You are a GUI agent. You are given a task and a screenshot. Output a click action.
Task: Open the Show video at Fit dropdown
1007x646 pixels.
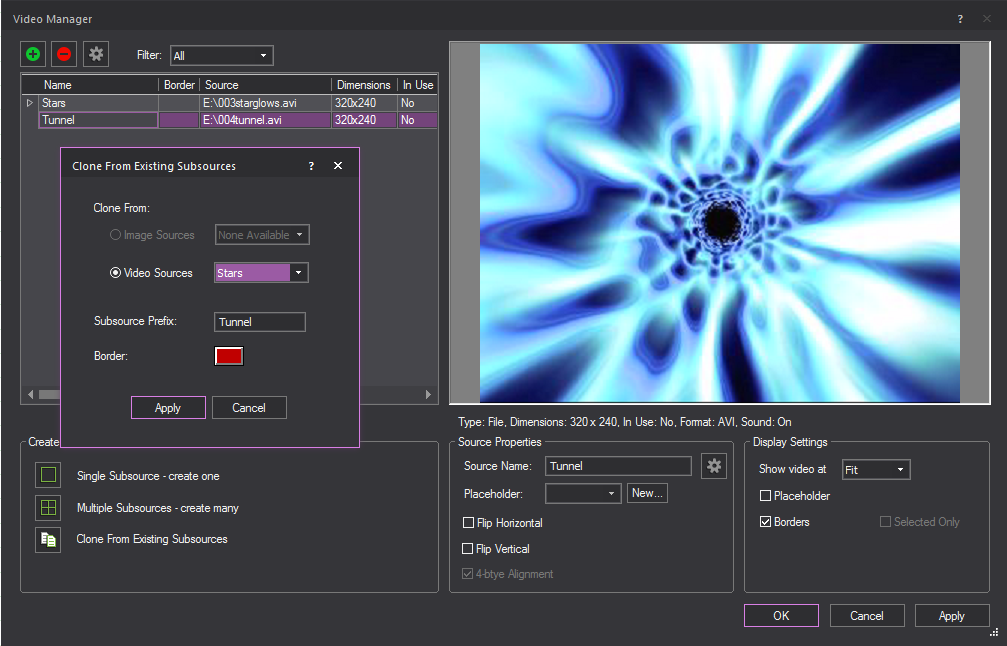(875, 470)
